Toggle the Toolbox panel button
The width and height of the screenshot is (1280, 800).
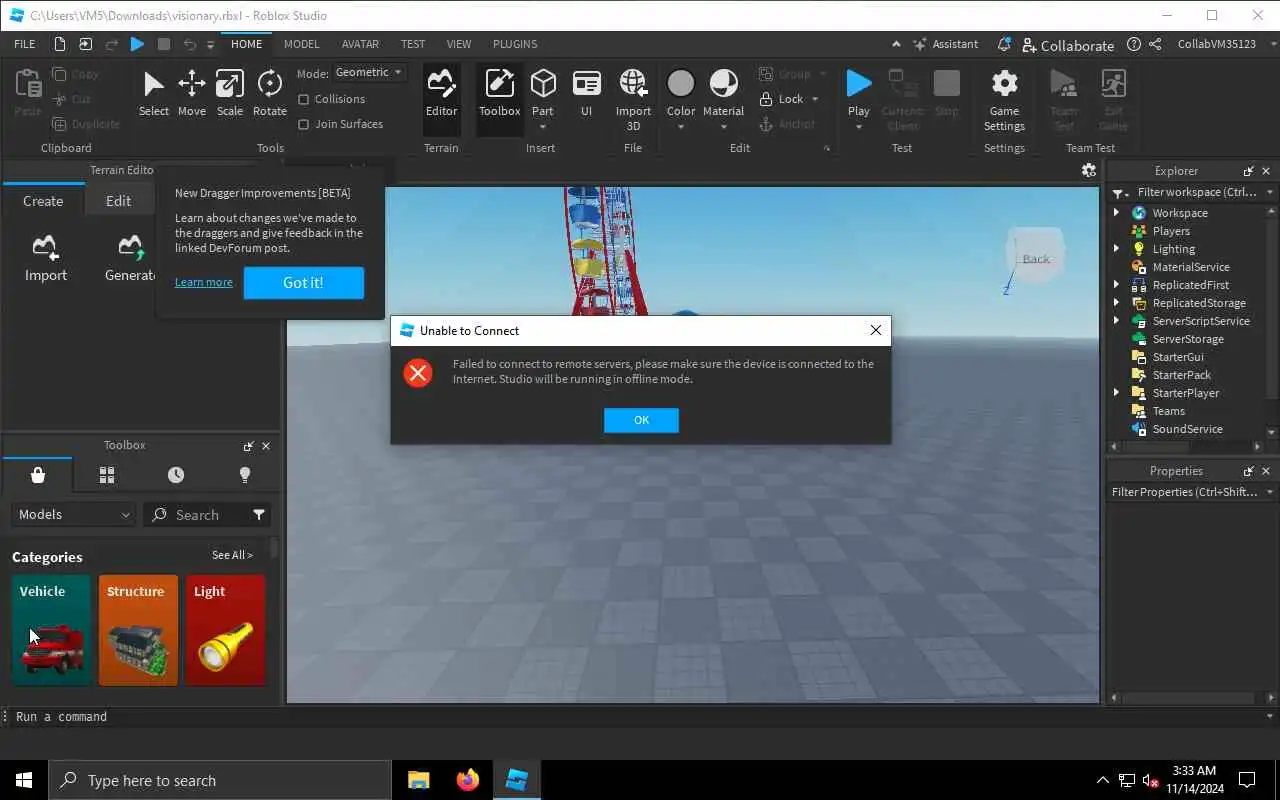pos(499,94)
